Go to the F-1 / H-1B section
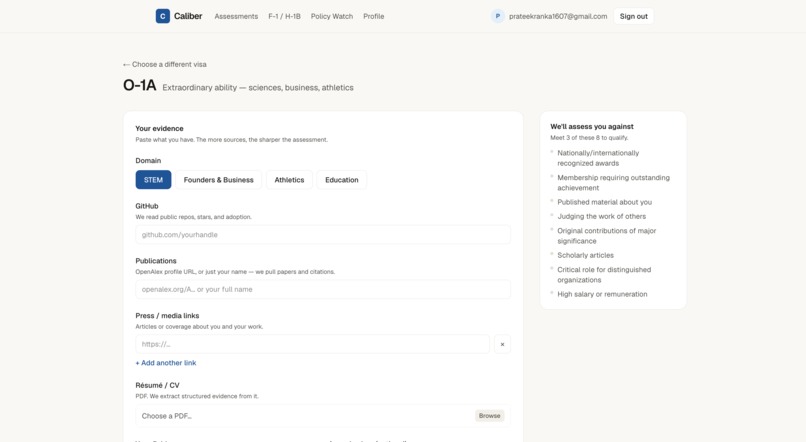This screenshot has height=442, width=806. pyautogui.click(x=284, y=16)
